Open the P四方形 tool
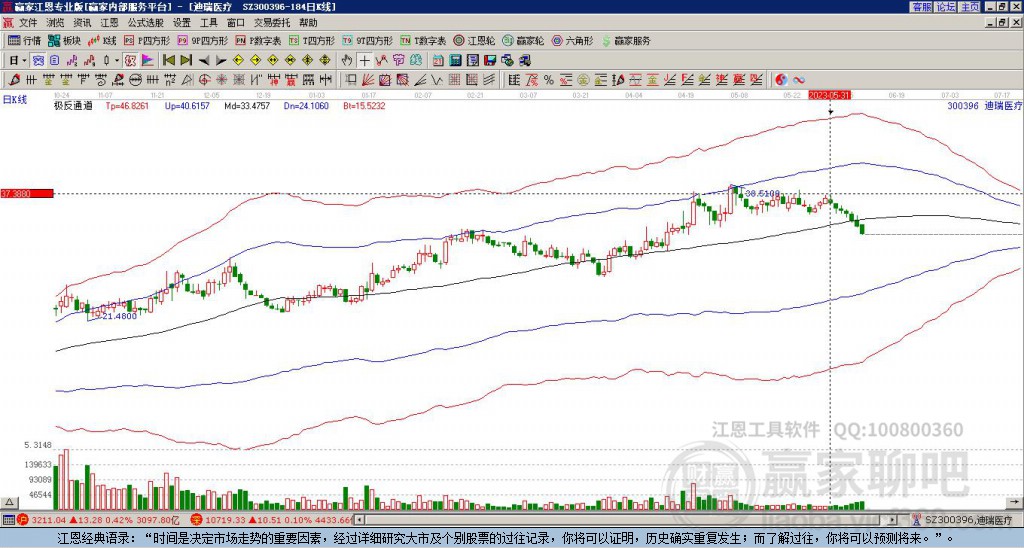 tap(147, 40)
